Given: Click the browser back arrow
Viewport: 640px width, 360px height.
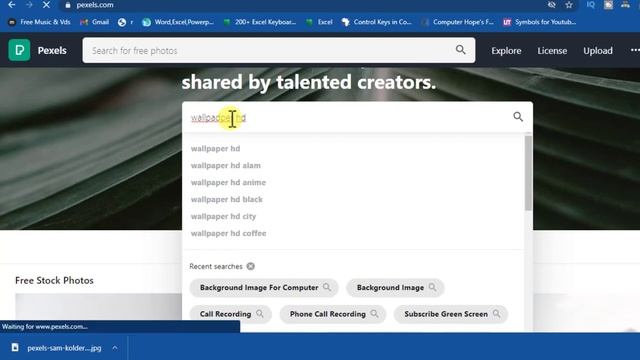Looking at the screenshot, I should point(11,5).
